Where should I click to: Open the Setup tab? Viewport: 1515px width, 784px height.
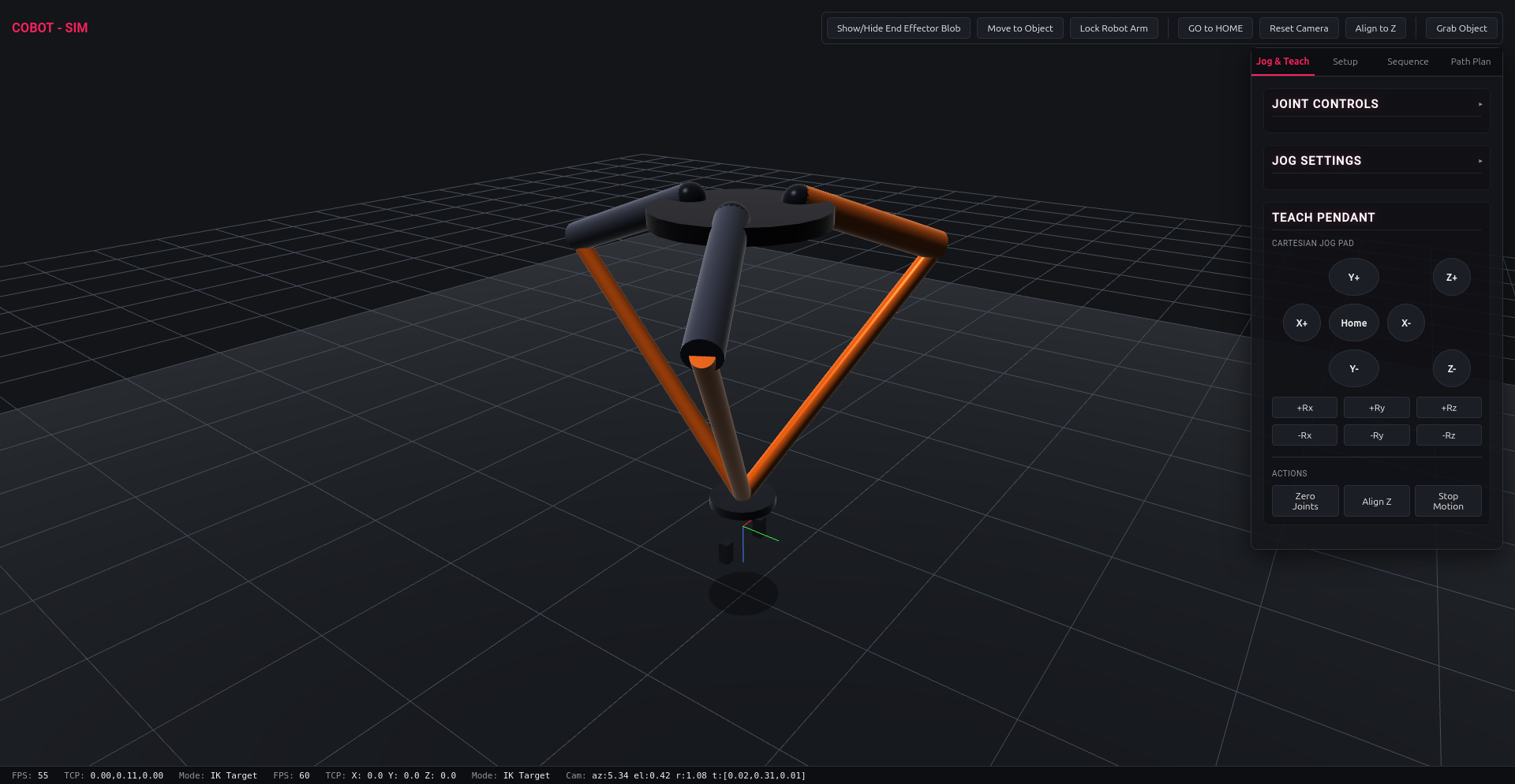tap(1345, 62)
